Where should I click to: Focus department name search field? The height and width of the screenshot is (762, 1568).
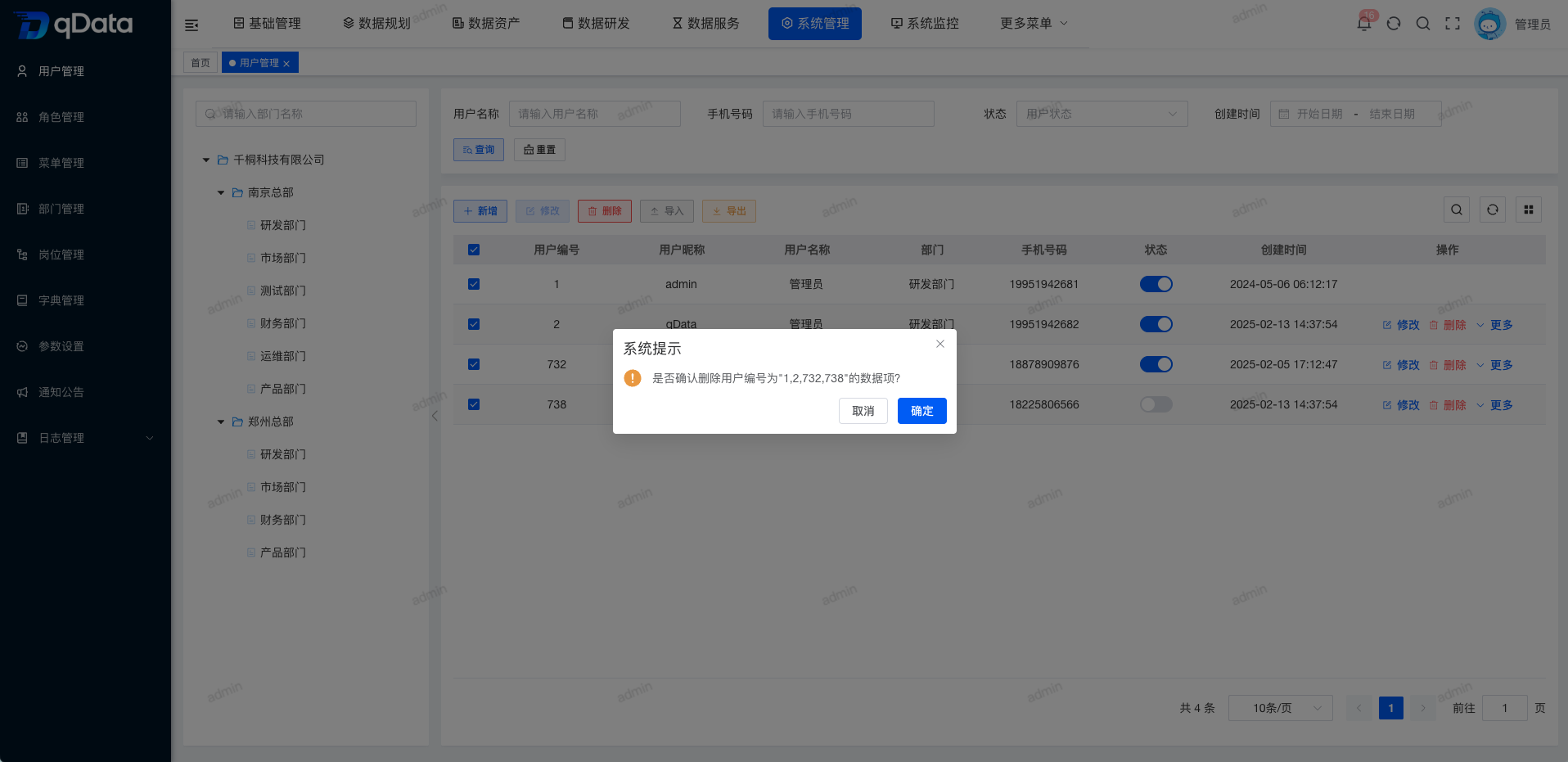[306, 114]
